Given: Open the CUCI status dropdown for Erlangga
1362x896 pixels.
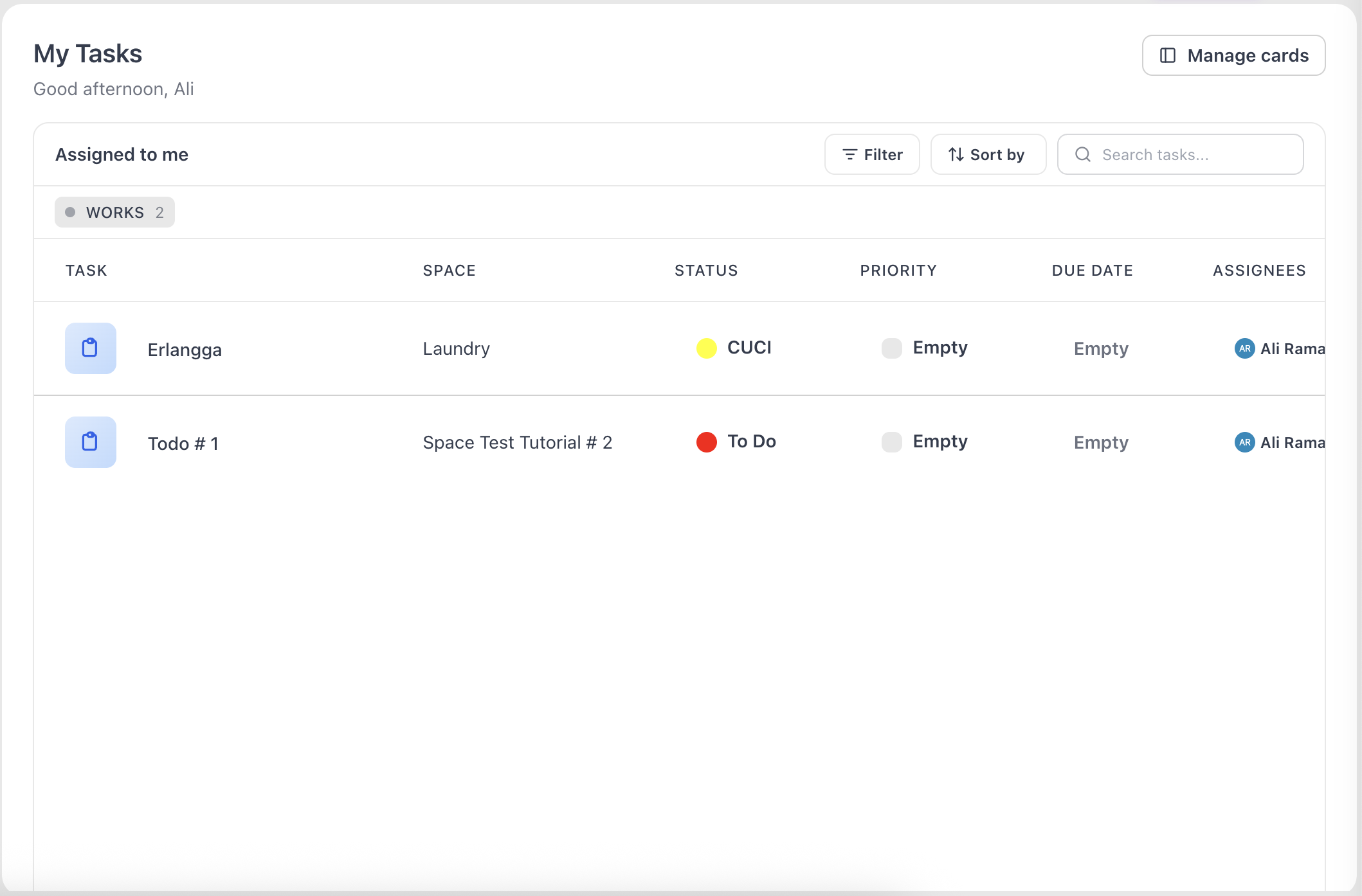Looking at the screenshot, I should click(x=734, y=348).
